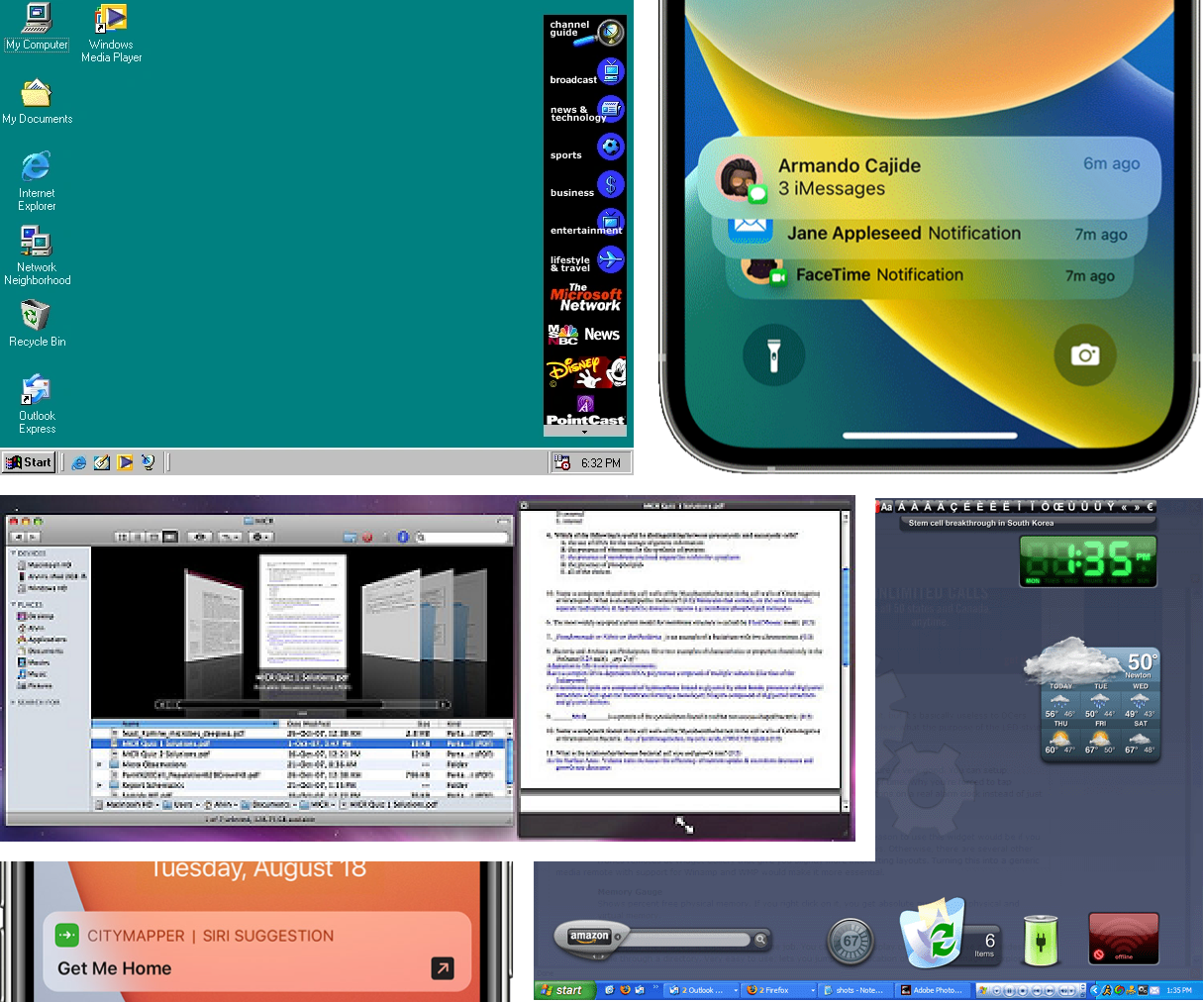Open the Recycle Bin widget with 6 items
The width and height of the screenshot is (1204, 1002).
(x=949, y=932)
